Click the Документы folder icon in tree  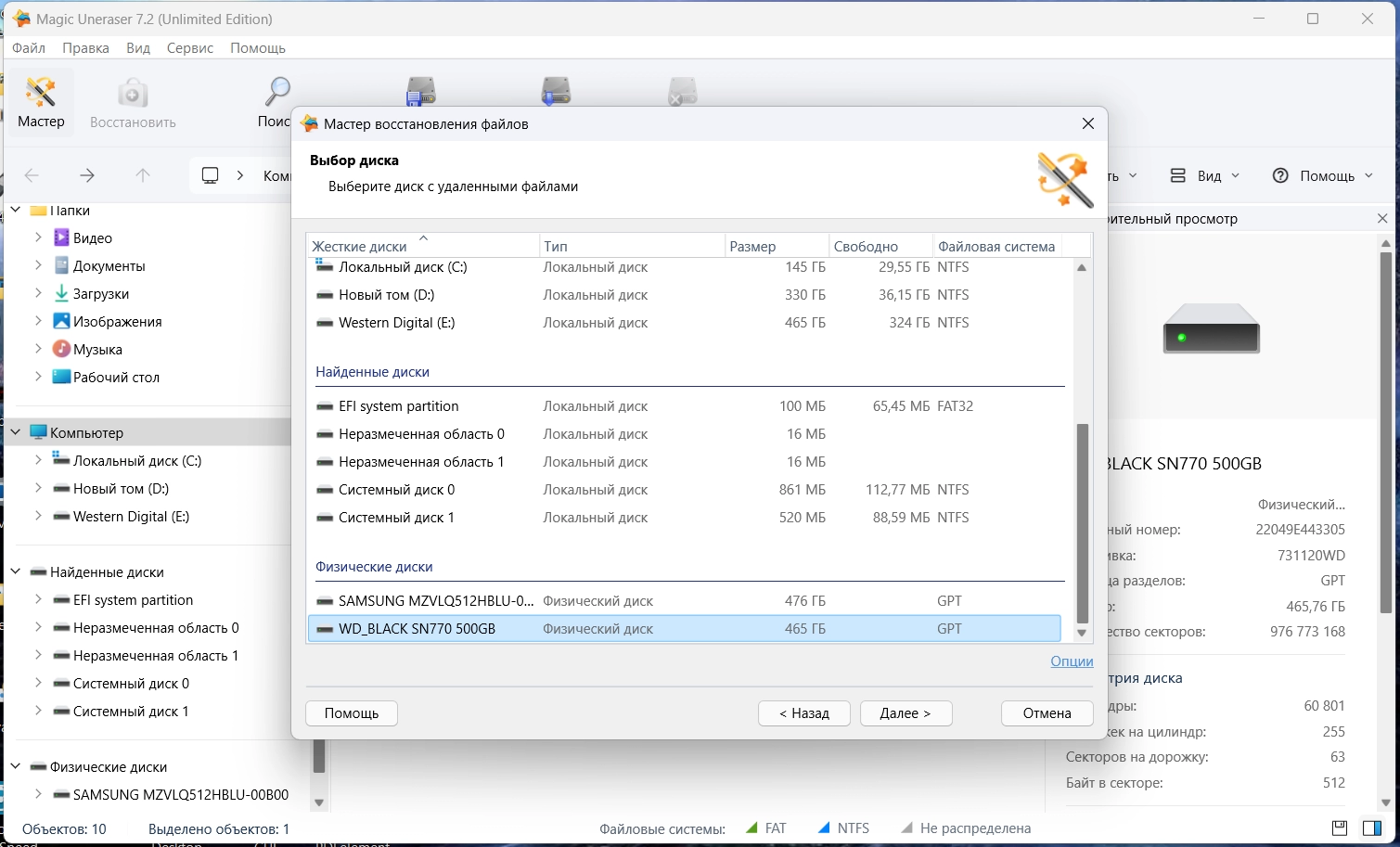pos(61,265)
